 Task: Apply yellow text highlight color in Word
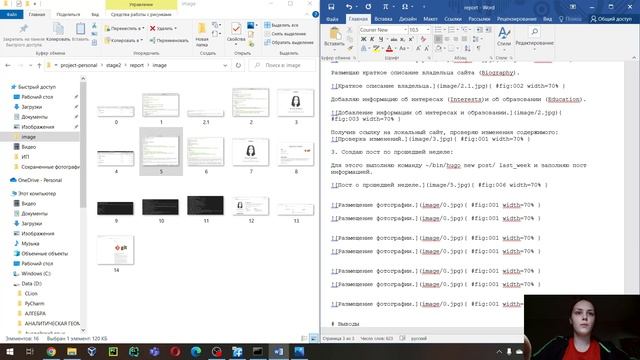coord(376,48)
